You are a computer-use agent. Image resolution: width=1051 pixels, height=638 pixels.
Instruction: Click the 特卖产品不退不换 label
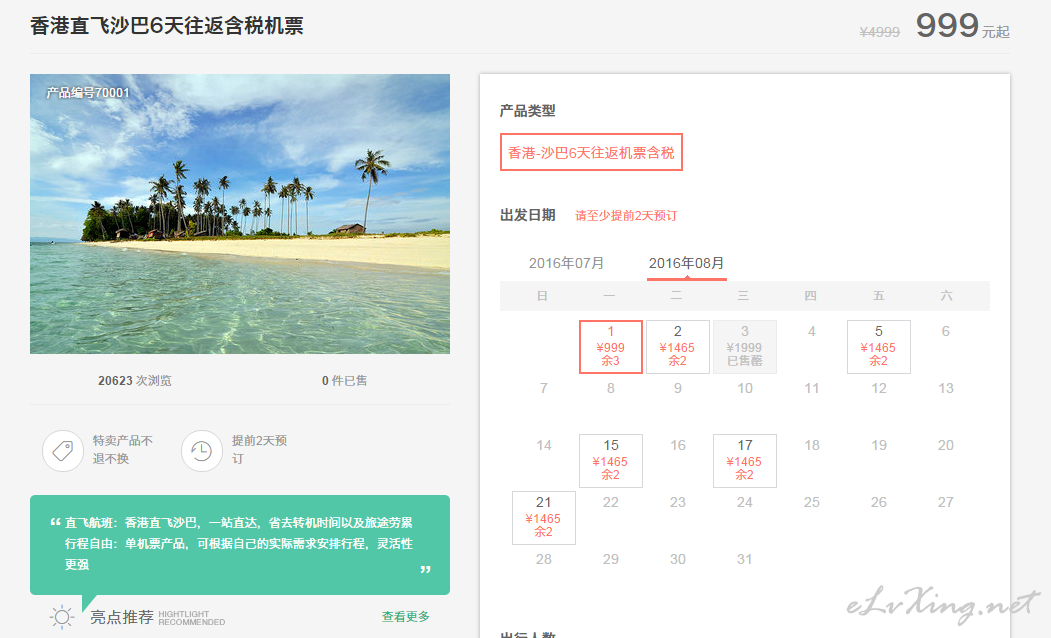coord(123,450)
